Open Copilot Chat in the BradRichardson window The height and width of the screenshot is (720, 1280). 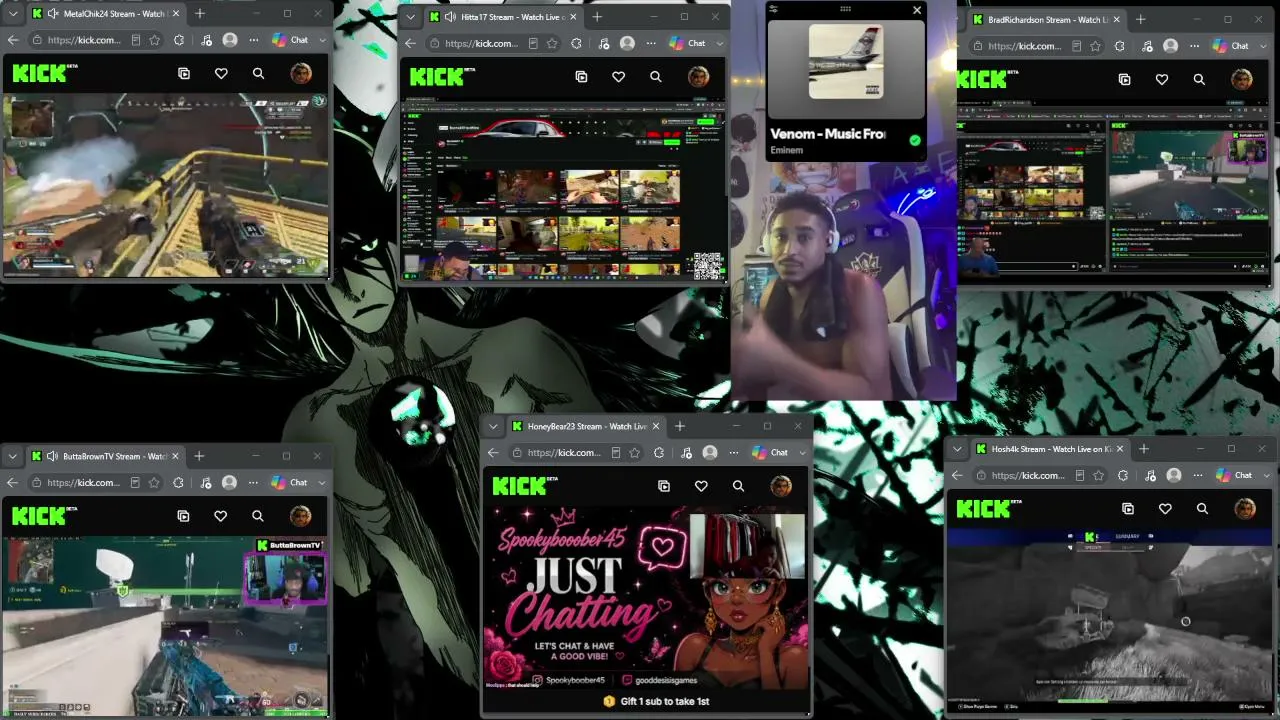tap(1231, 46)
